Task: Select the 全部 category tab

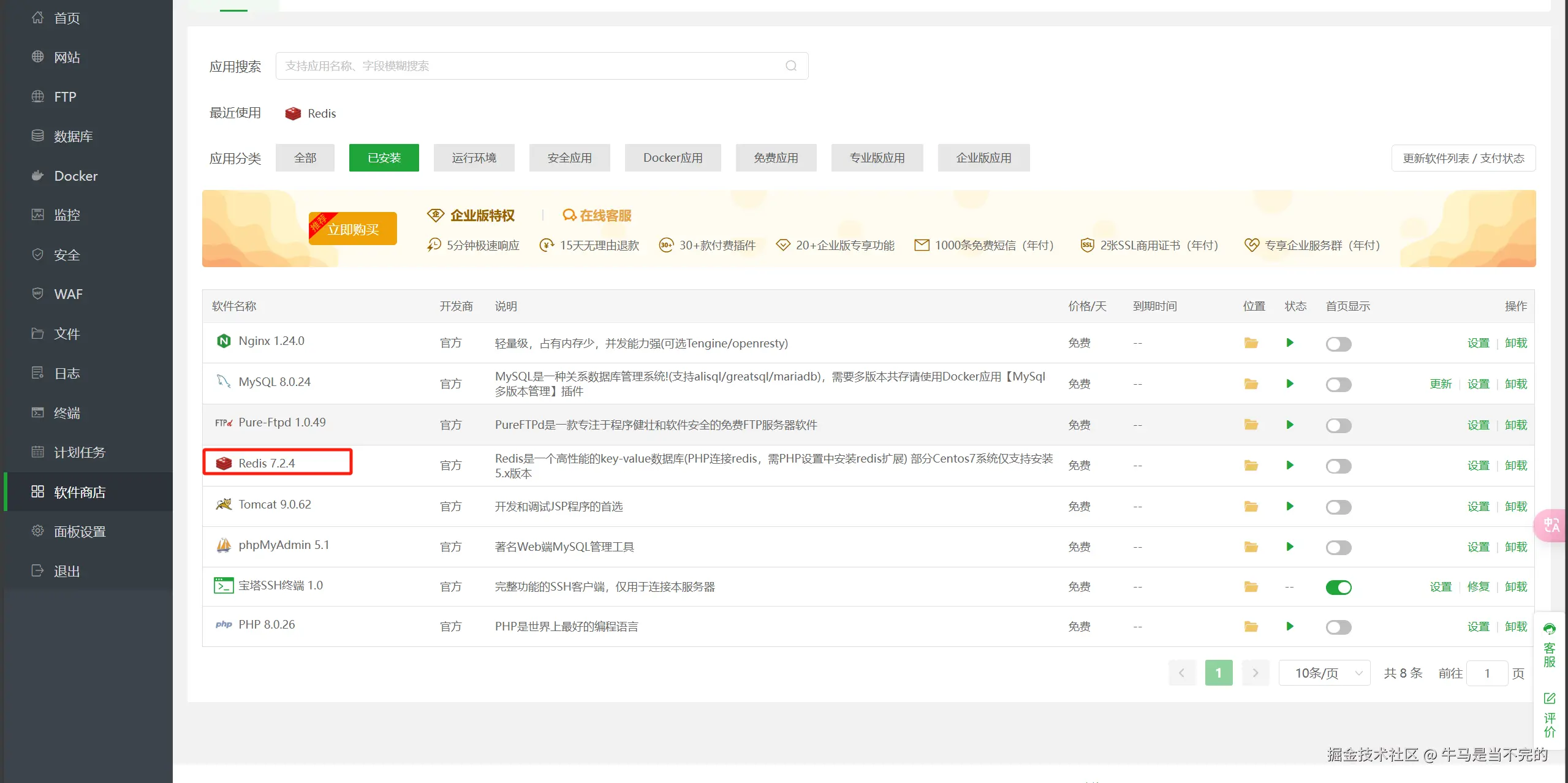Action: (305, 158)
